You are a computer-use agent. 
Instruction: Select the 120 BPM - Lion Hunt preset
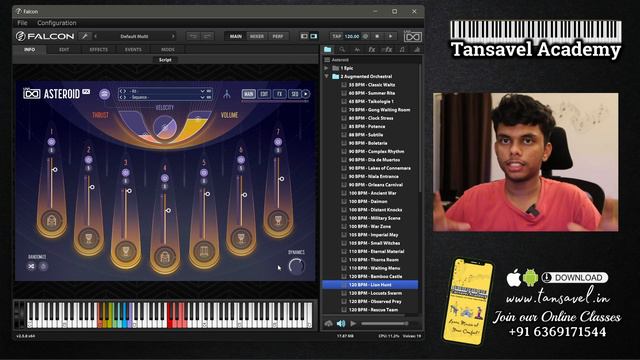coord(370,285)
